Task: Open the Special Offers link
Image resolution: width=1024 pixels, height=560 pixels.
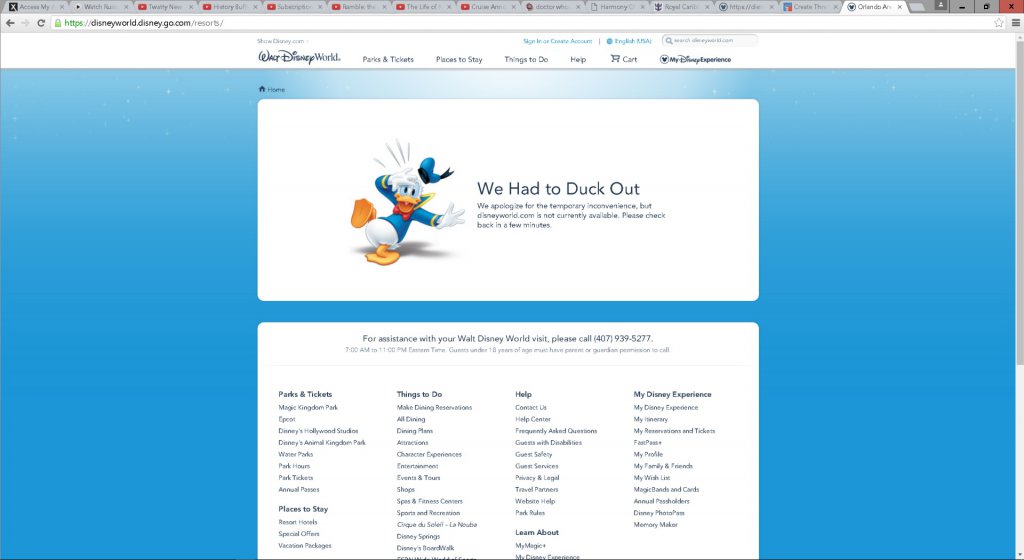Action: [299, 534]
